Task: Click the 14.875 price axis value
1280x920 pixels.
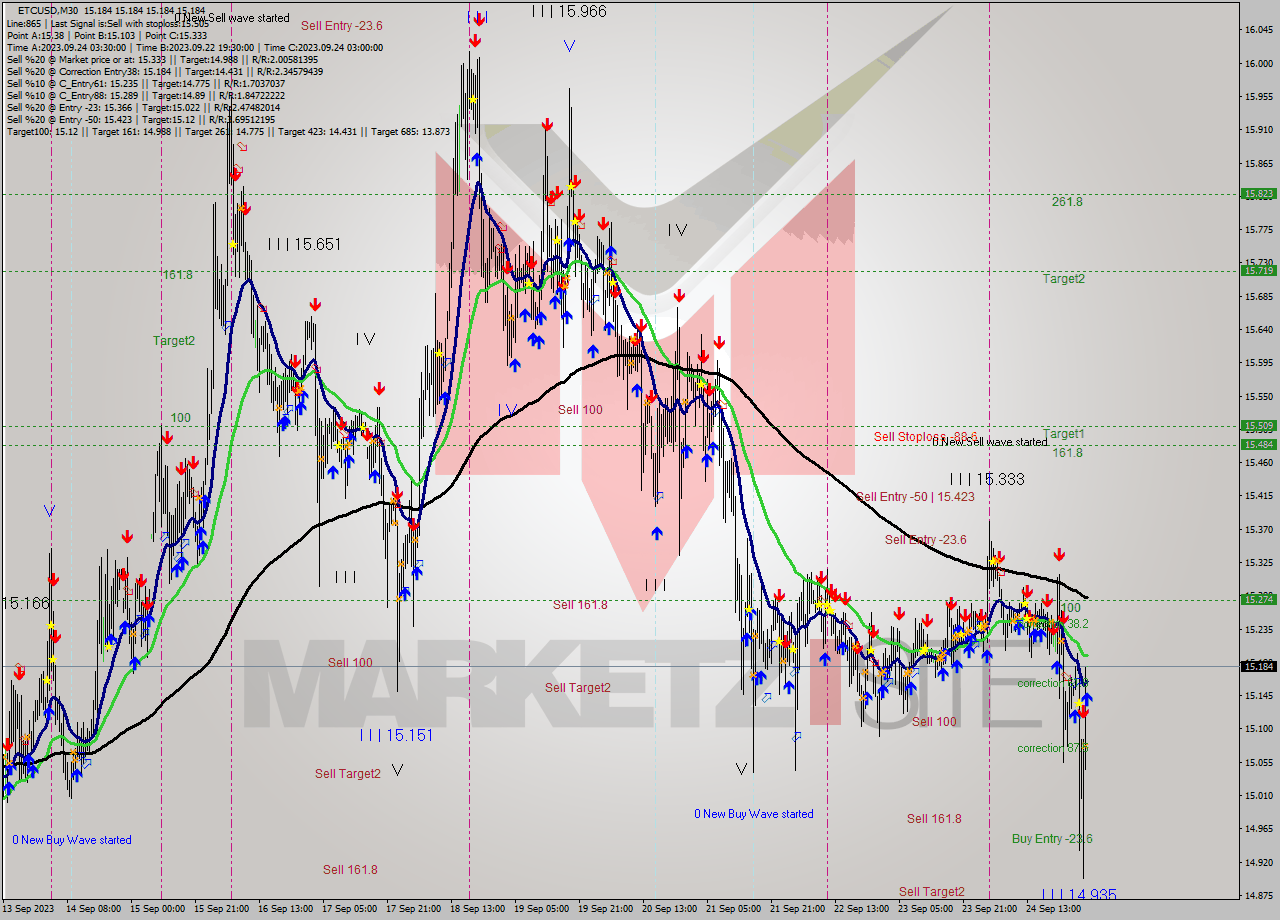Action: [x=1257, y=895]
